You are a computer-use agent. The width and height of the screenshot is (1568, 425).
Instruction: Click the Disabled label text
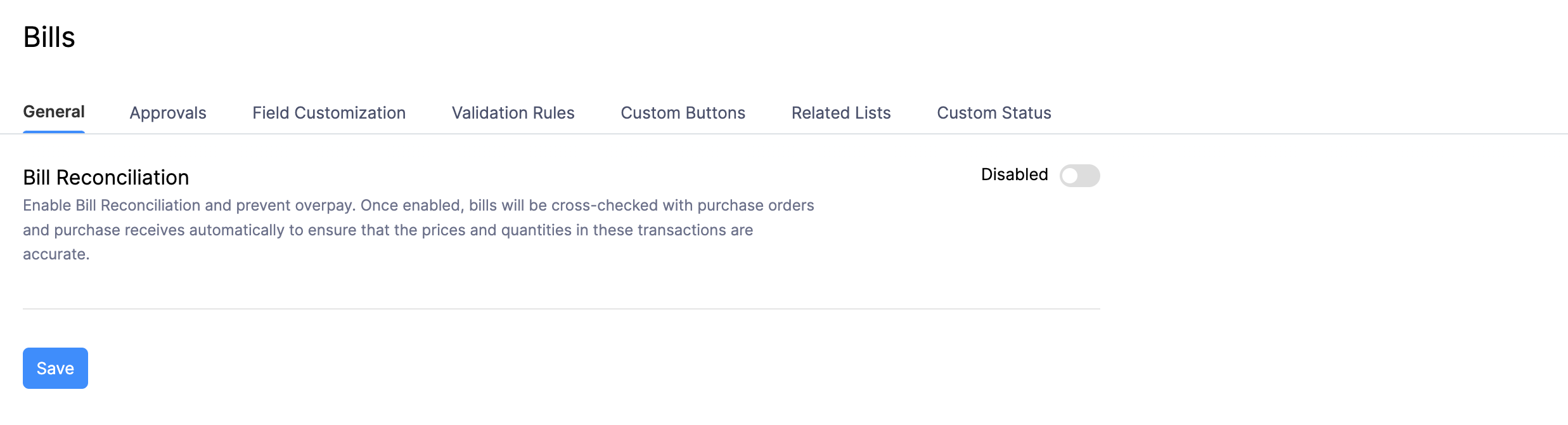tap(1013, 174)
